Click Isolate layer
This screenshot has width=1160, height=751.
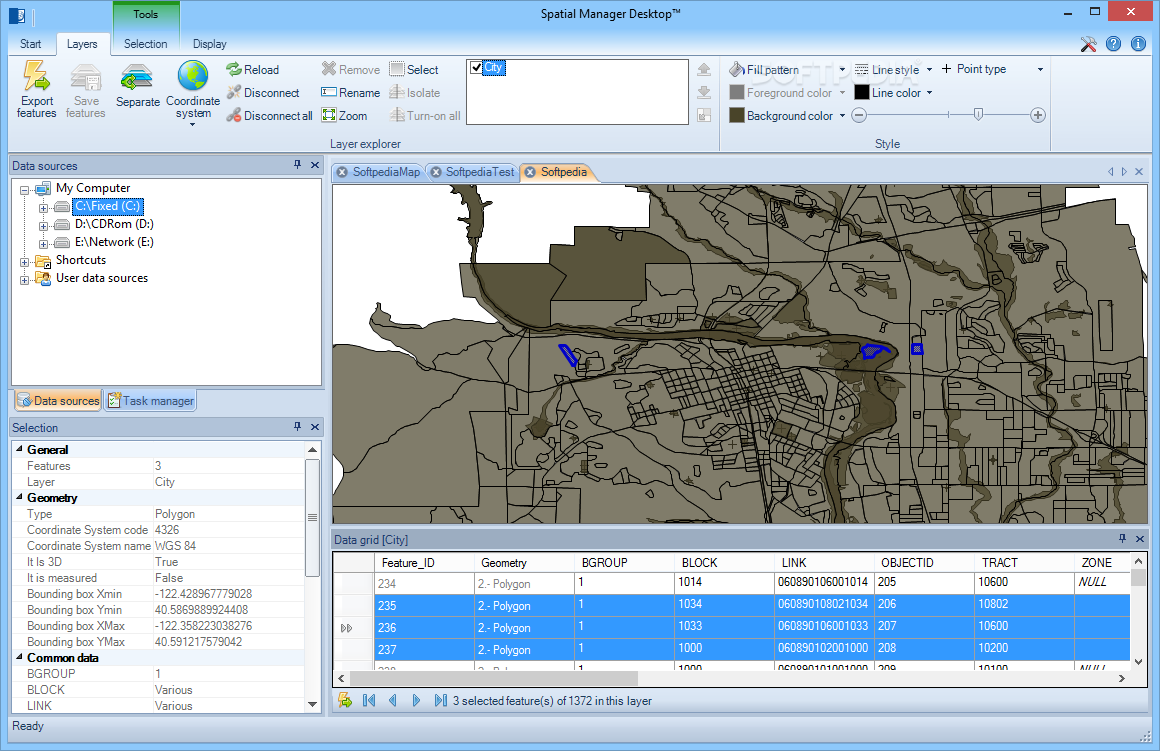(x=415, y=92)
